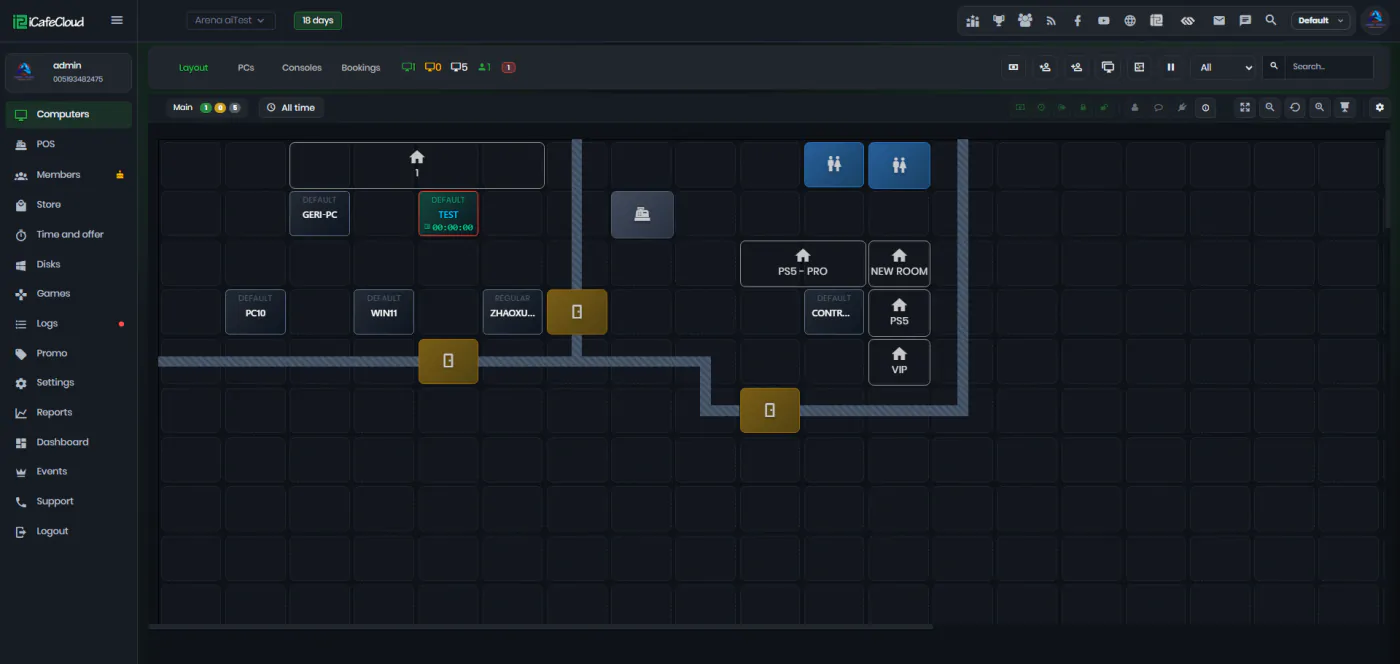Click the fit-to-screen expand arrows icon

coord(1245,107)
